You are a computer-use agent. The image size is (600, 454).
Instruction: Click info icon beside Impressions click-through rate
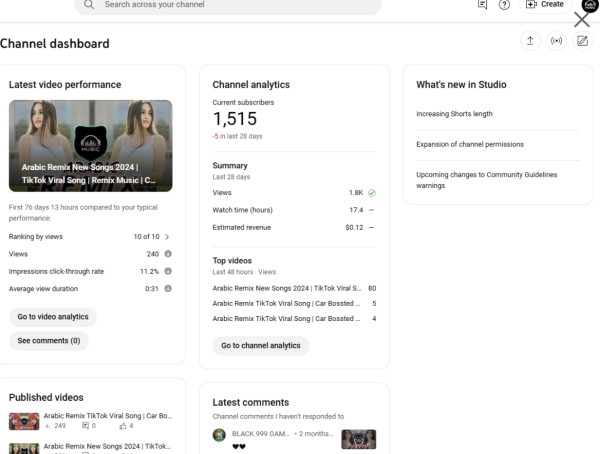tap(168, 271)
